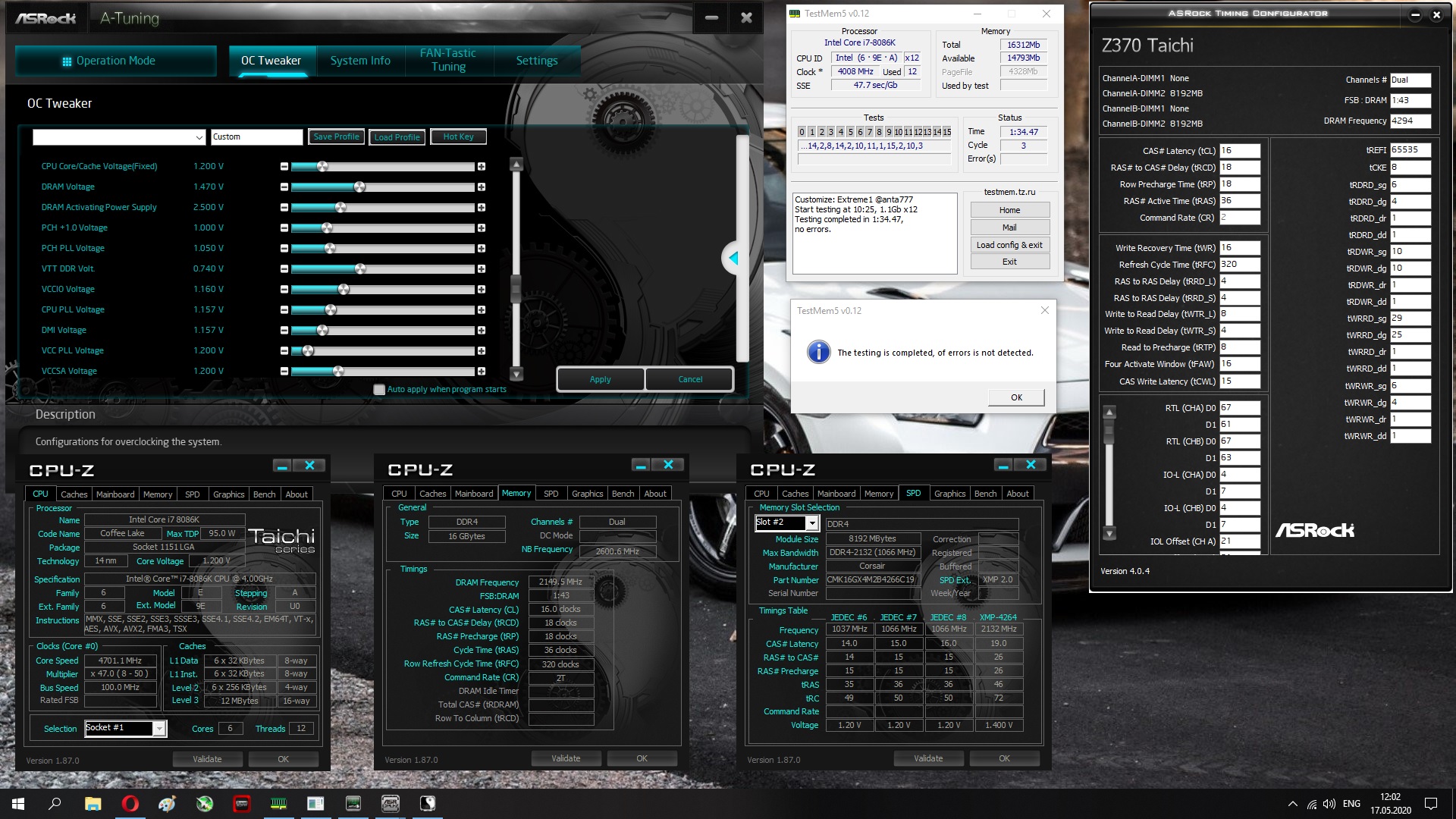Enable Auto apply when program starts

379,389
